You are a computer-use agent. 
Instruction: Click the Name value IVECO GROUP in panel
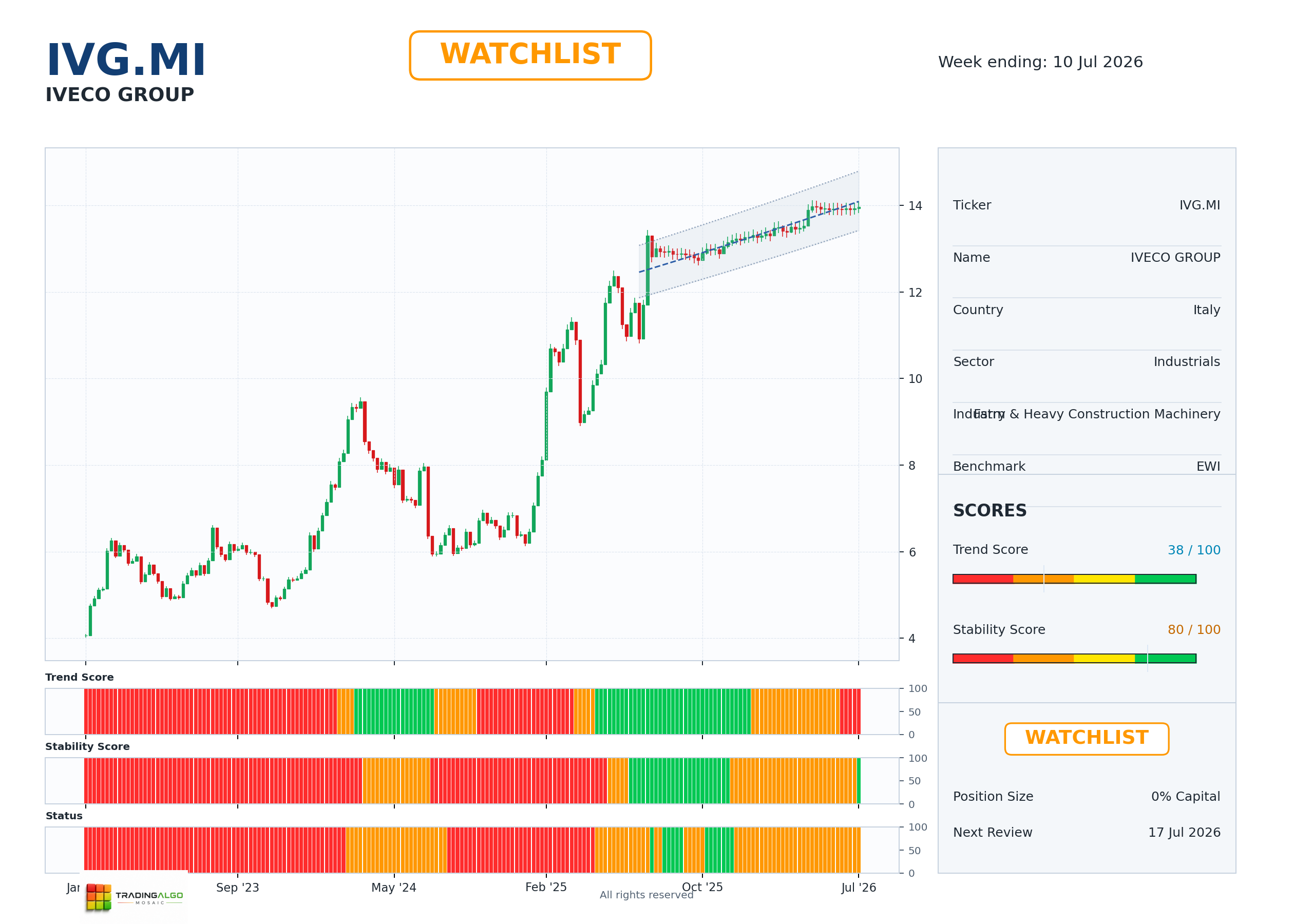[x=1175, y=258]
